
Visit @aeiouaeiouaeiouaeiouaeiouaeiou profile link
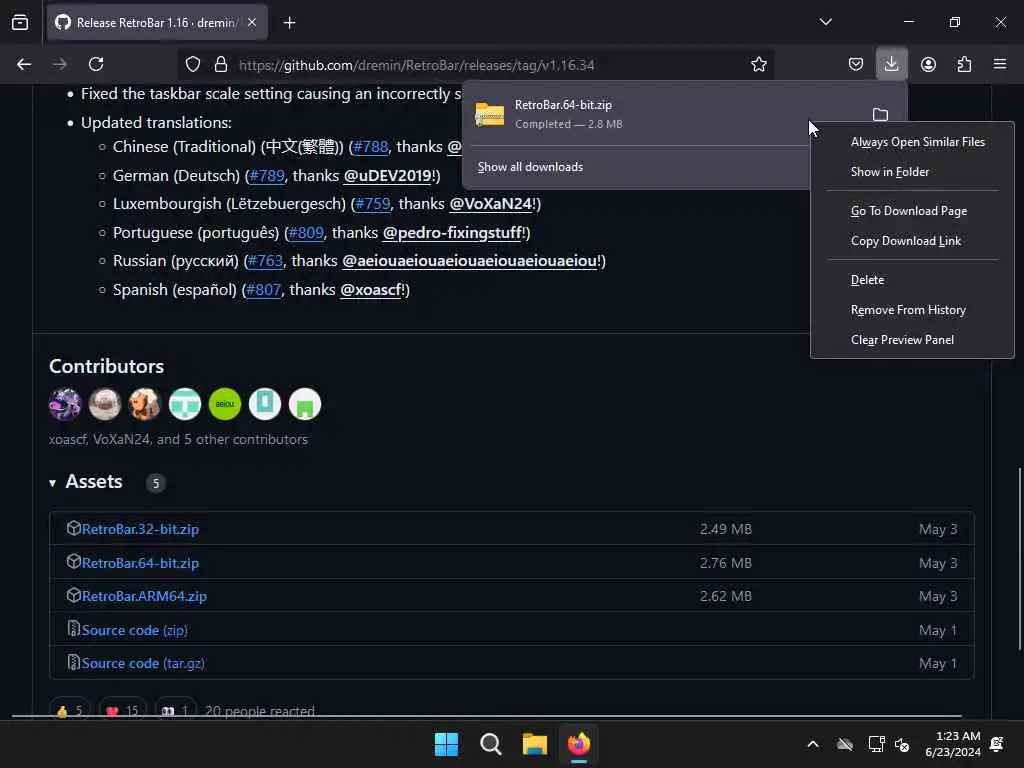[469, 261]
